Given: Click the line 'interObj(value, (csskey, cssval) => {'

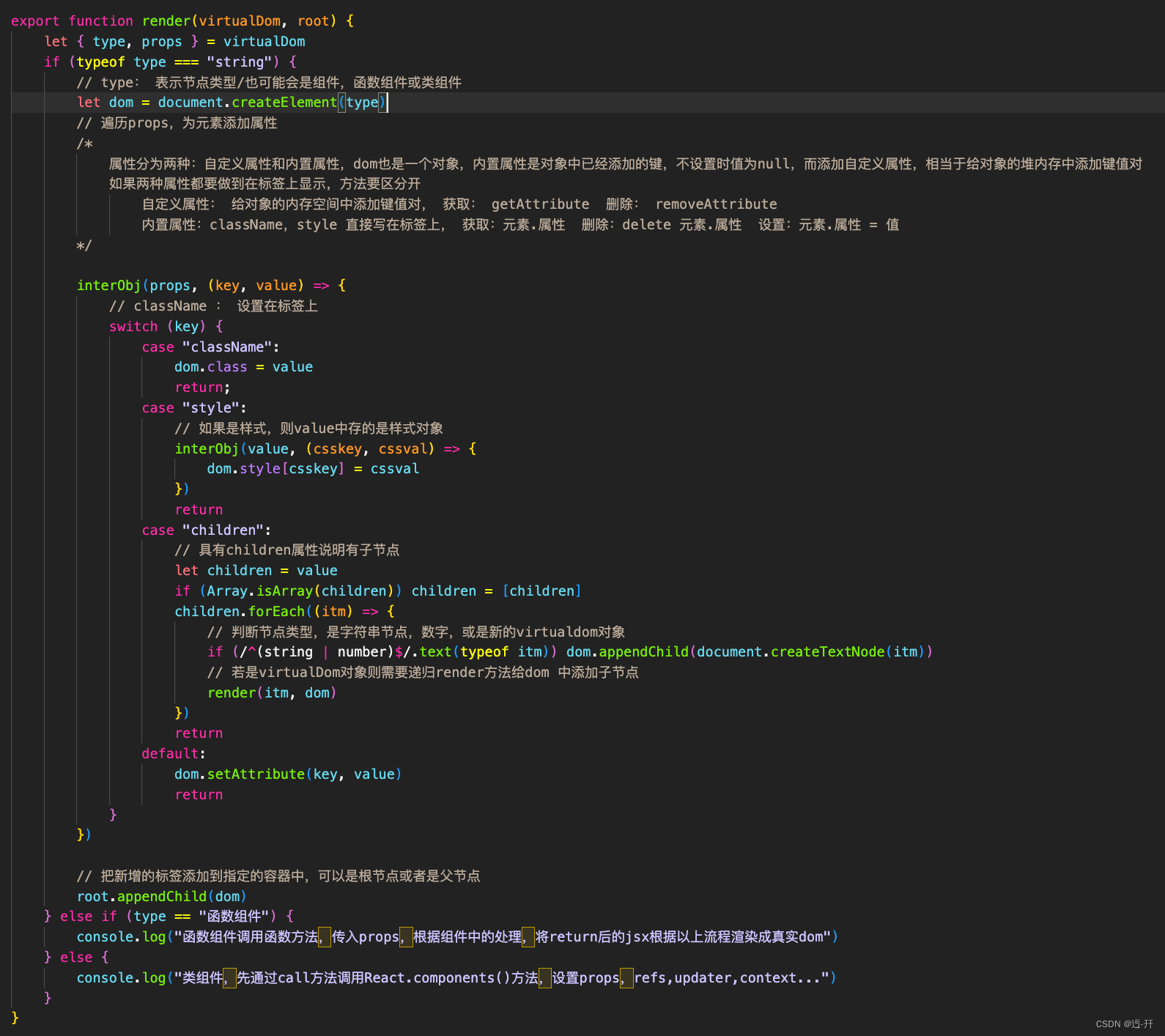Looking at the screenshot, I should (325, 448).
